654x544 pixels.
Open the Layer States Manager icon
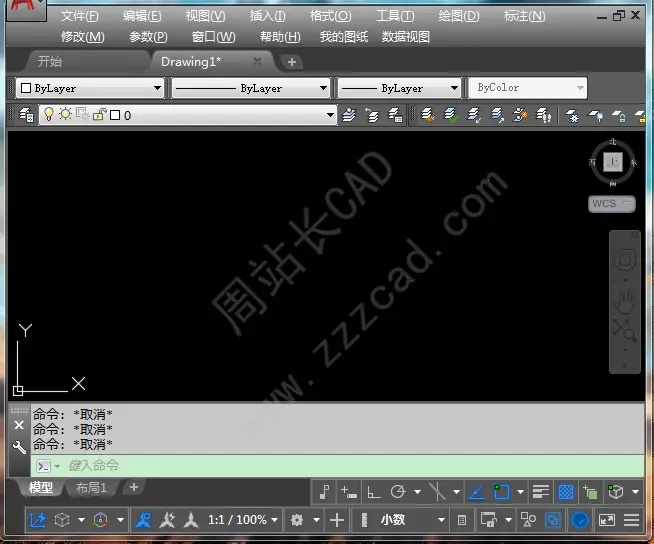coord(395,115)
